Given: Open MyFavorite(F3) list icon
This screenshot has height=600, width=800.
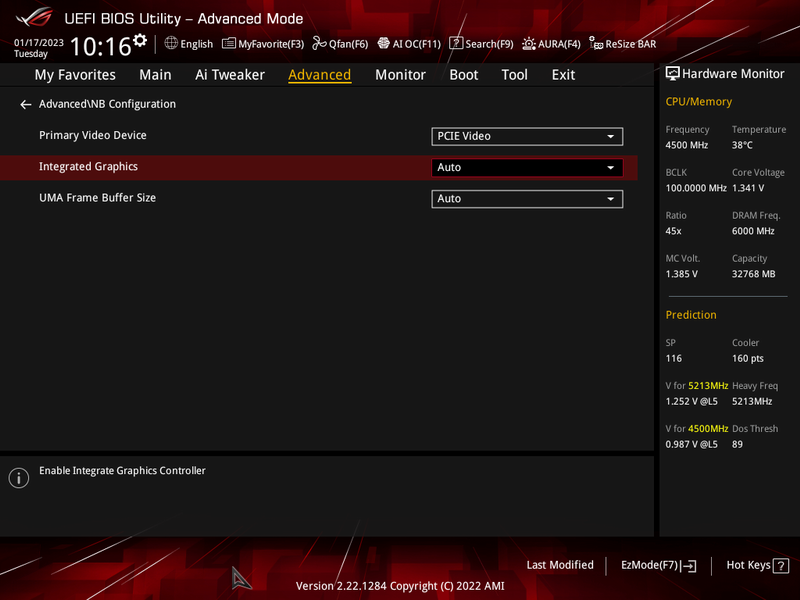Looking at the screenshot, I should point(229,43).
